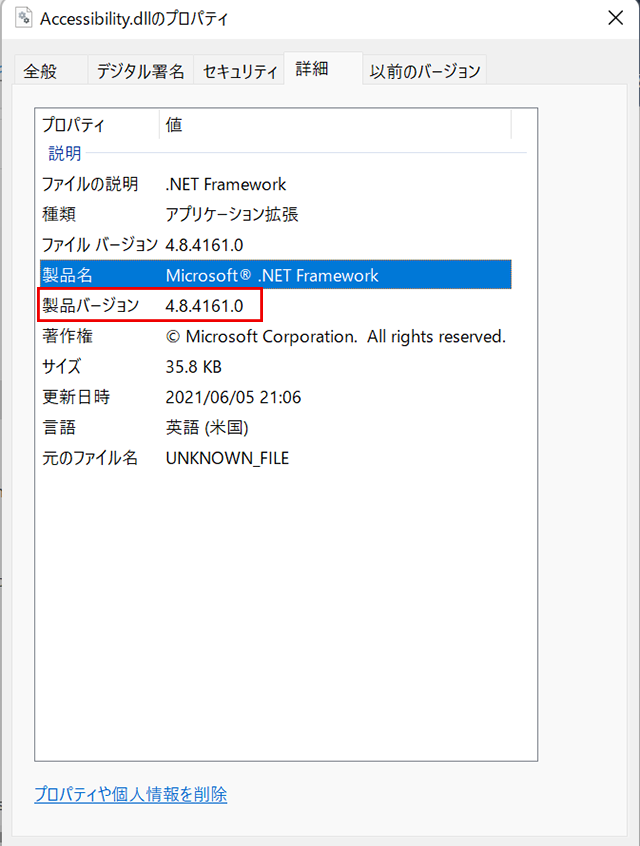Click the プロパティ column header
Screen dimensions: 640x846
pos(99,125)
